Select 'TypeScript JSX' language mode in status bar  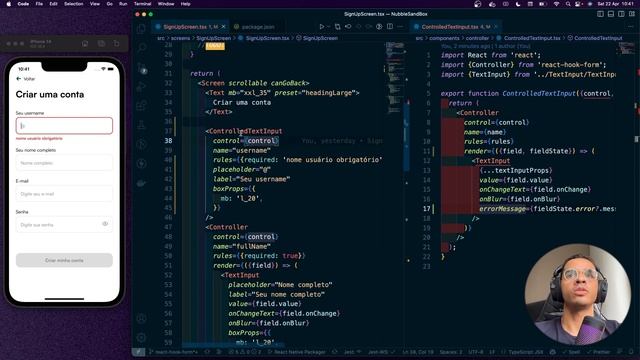tap(526, 352)
